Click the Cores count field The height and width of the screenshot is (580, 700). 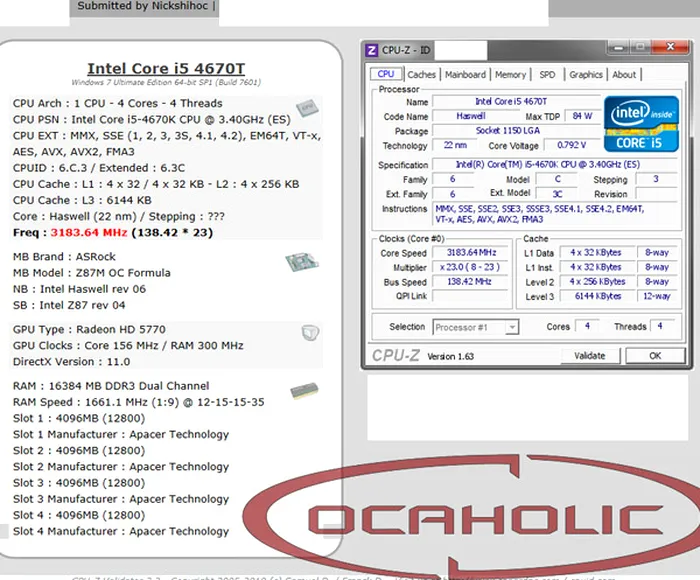587,326
